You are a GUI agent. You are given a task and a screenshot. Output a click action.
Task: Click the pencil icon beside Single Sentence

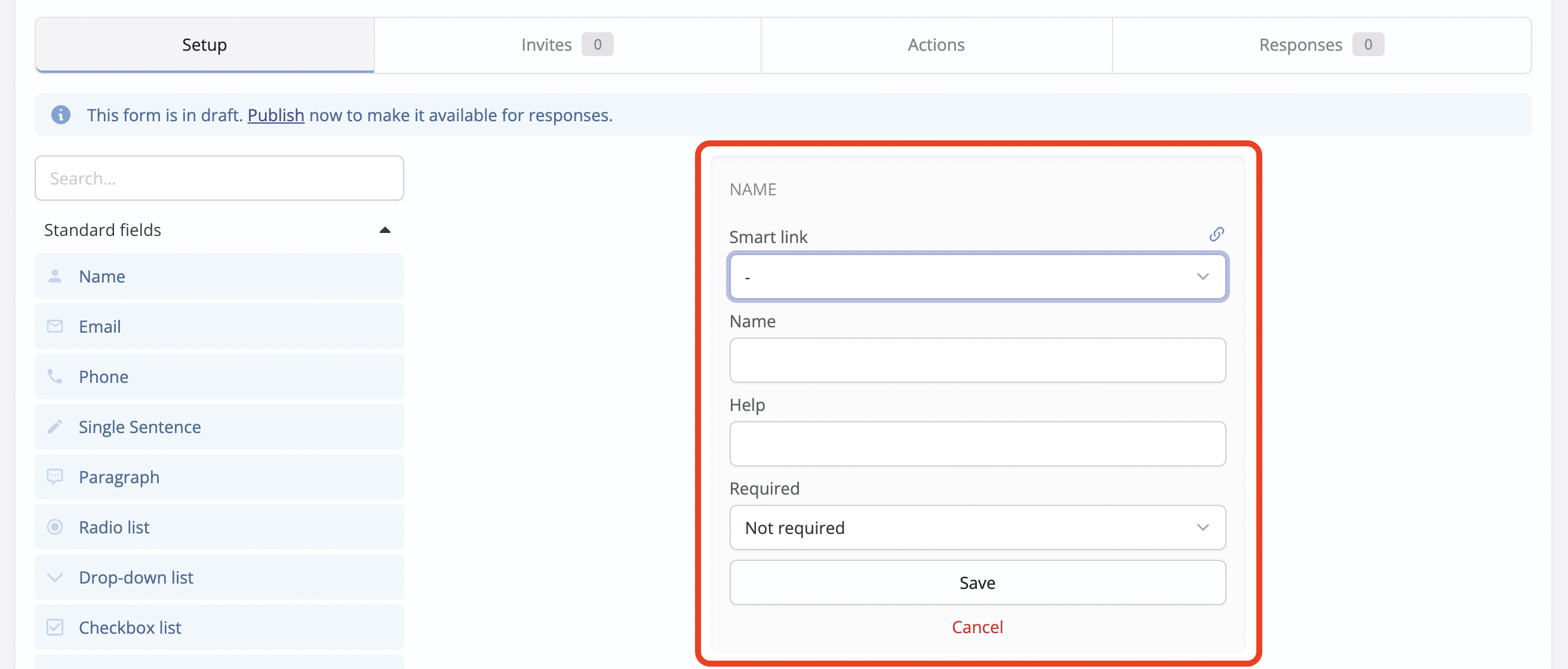(x=55, y=426)
